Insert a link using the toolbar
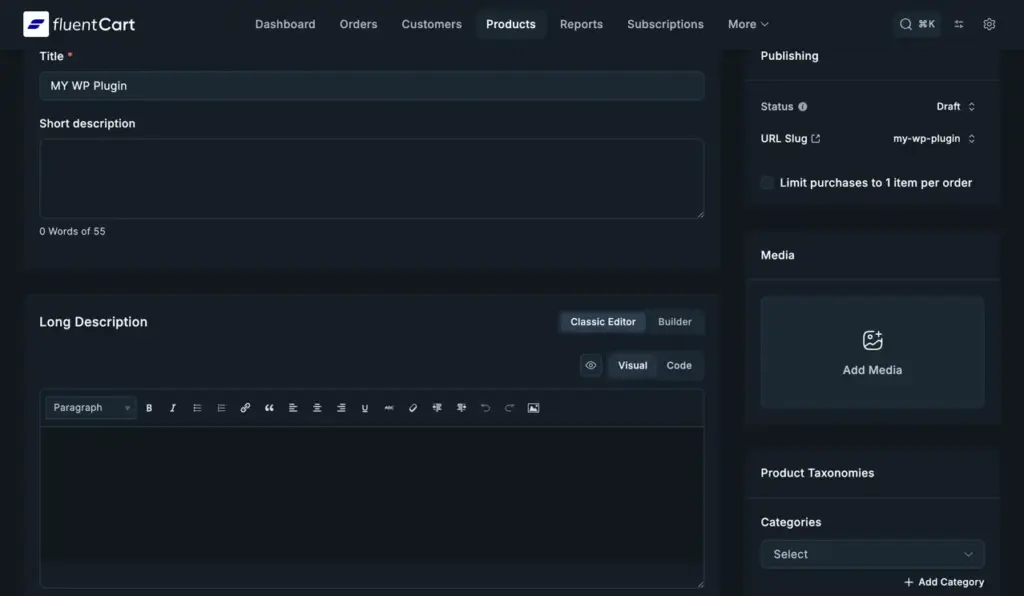Viewport: 1024px width, 596px height. [245, 408]
